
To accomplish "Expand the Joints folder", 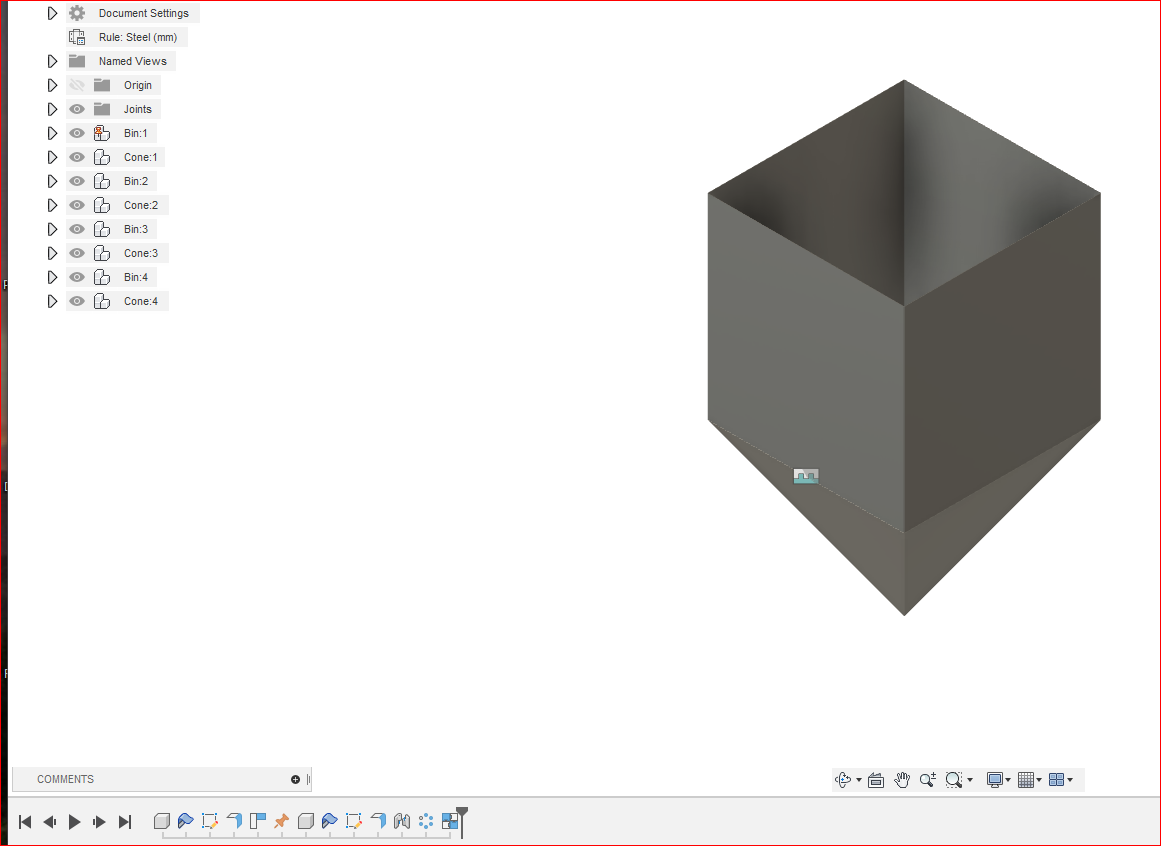I will coord(52,110).
